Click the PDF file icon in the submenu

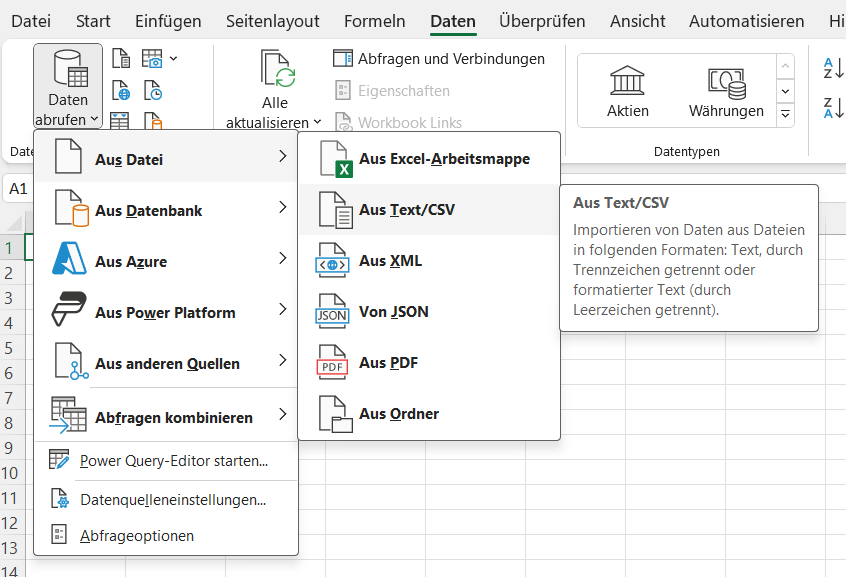pos(332,363)
